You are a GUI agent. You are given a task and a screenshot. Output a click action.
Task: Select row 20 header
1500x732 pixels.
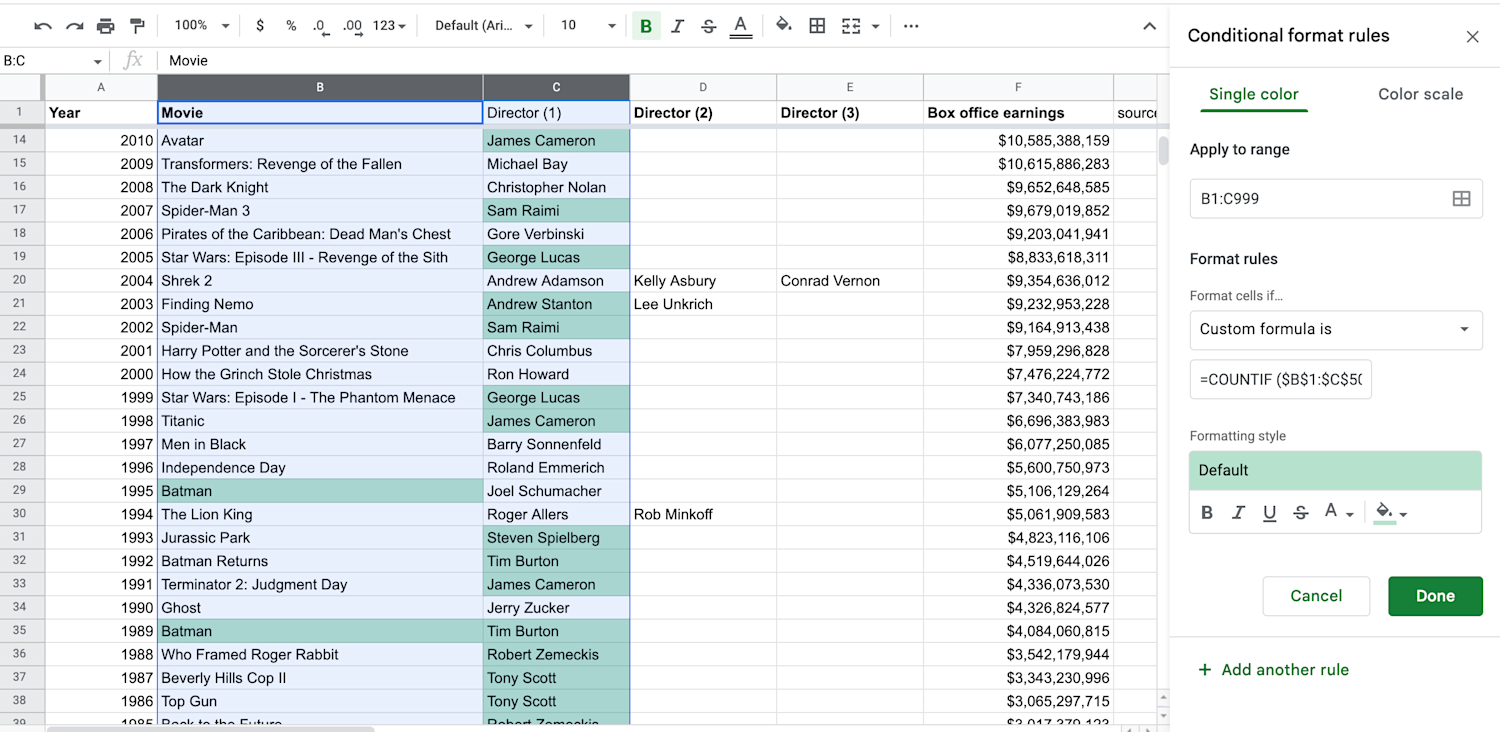[20, 281]
